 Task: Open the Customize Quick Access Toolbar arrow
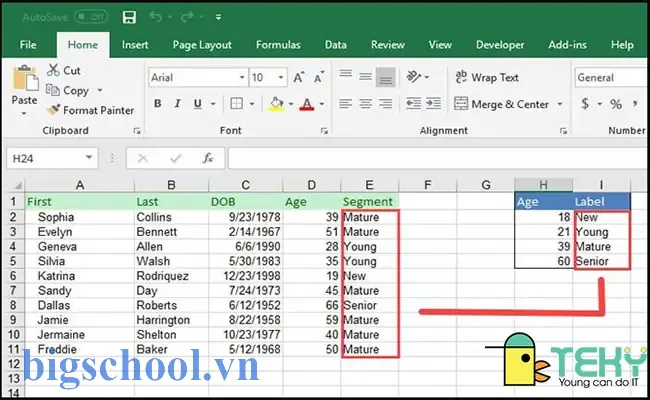(x=218, y=17)
